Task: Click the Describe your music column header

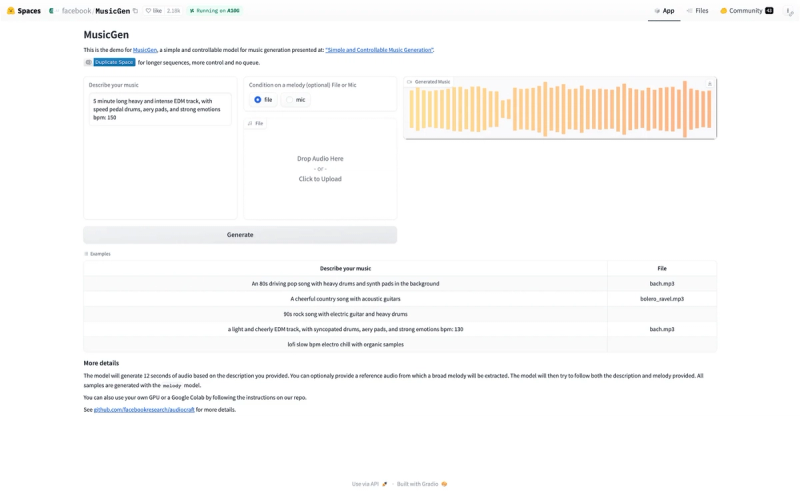Action: [345, 268]
